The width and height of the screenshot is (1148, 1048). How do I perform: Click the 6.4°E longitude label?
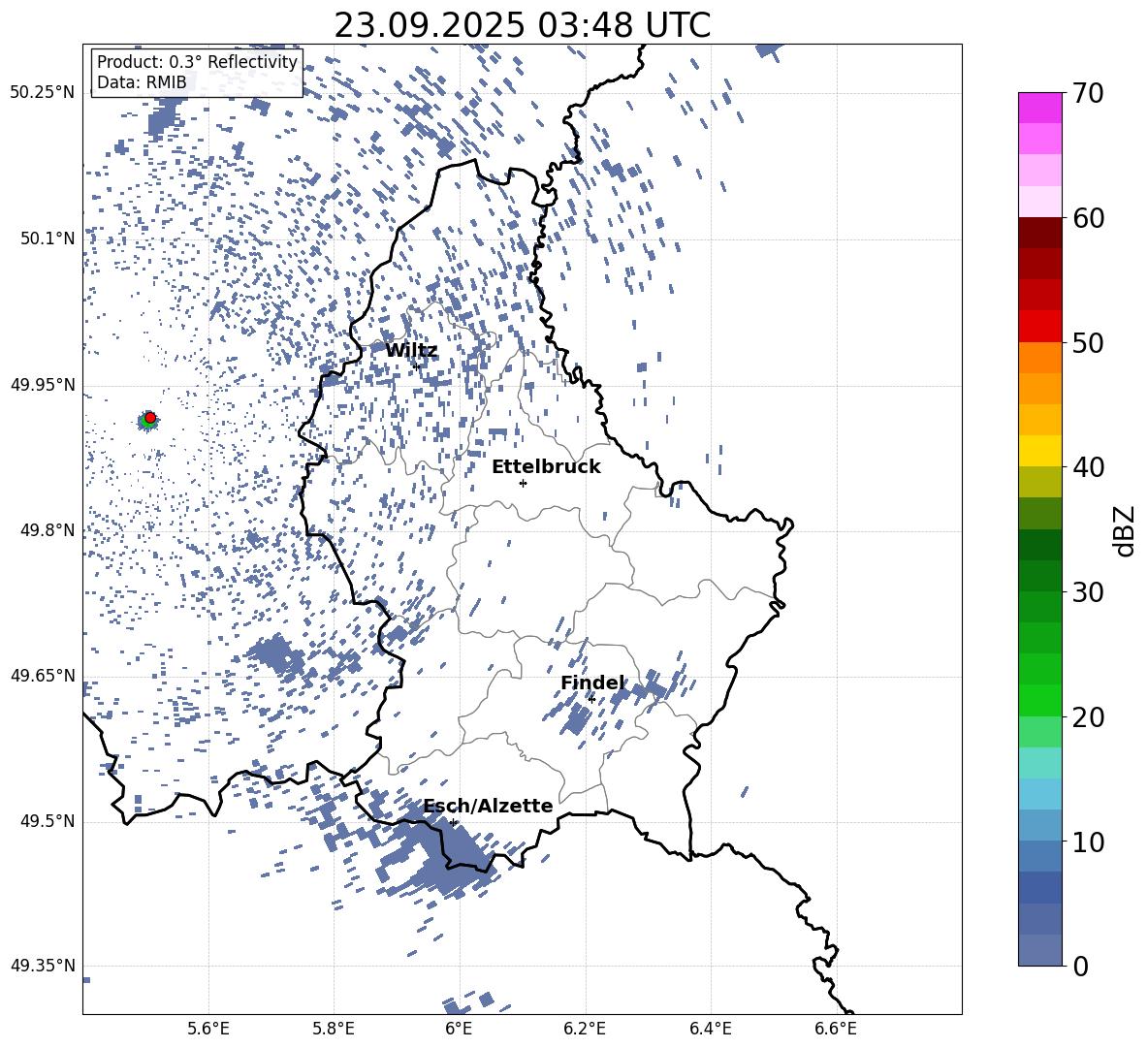[x=710, y=1030]
